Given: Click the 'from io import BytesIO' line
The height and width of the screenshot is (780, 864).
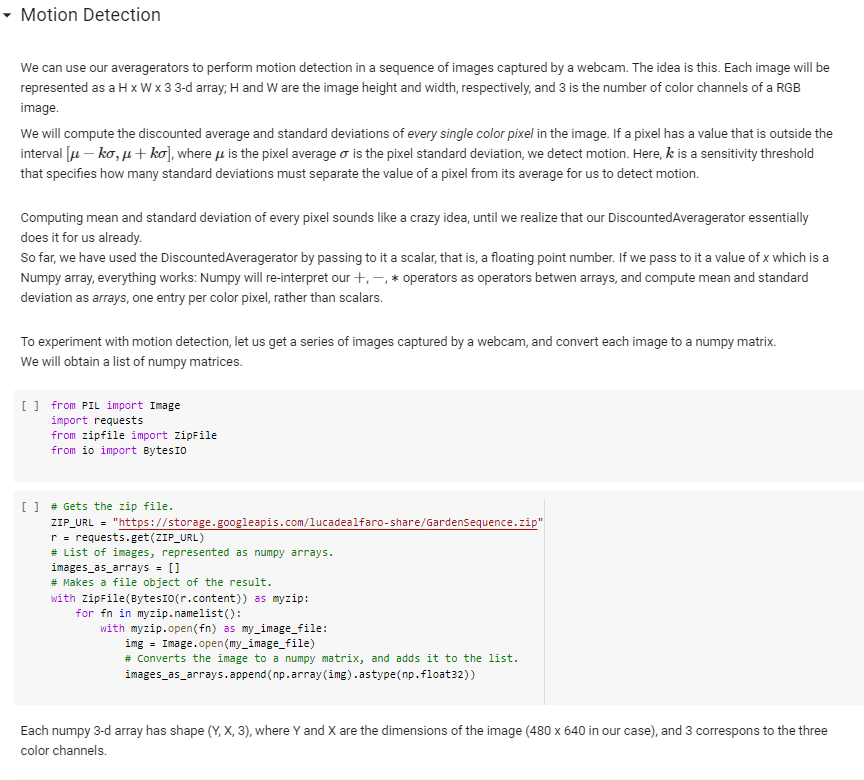Looking at the screenshot, I should [118, 450].
